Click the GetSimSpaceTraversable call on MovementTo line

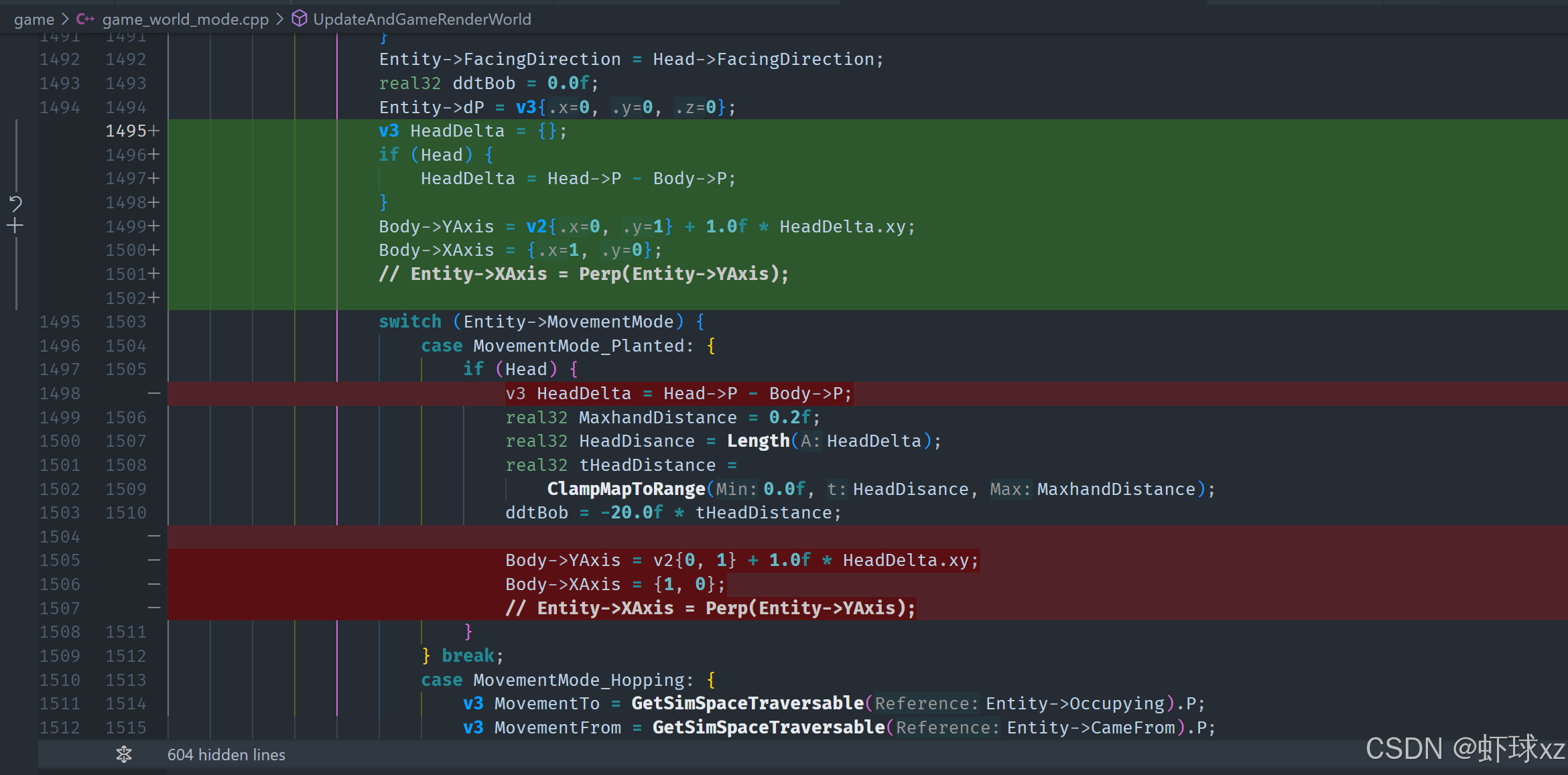[x=747, y=703]
